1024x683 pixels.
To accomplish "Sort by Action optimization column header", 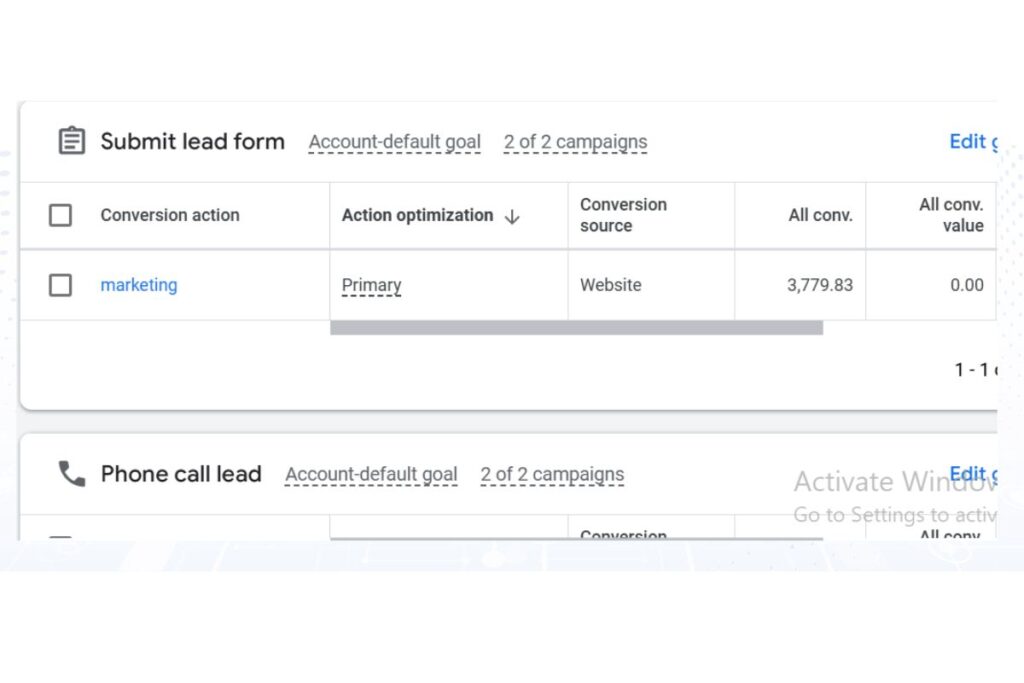I will click(417, 215).
